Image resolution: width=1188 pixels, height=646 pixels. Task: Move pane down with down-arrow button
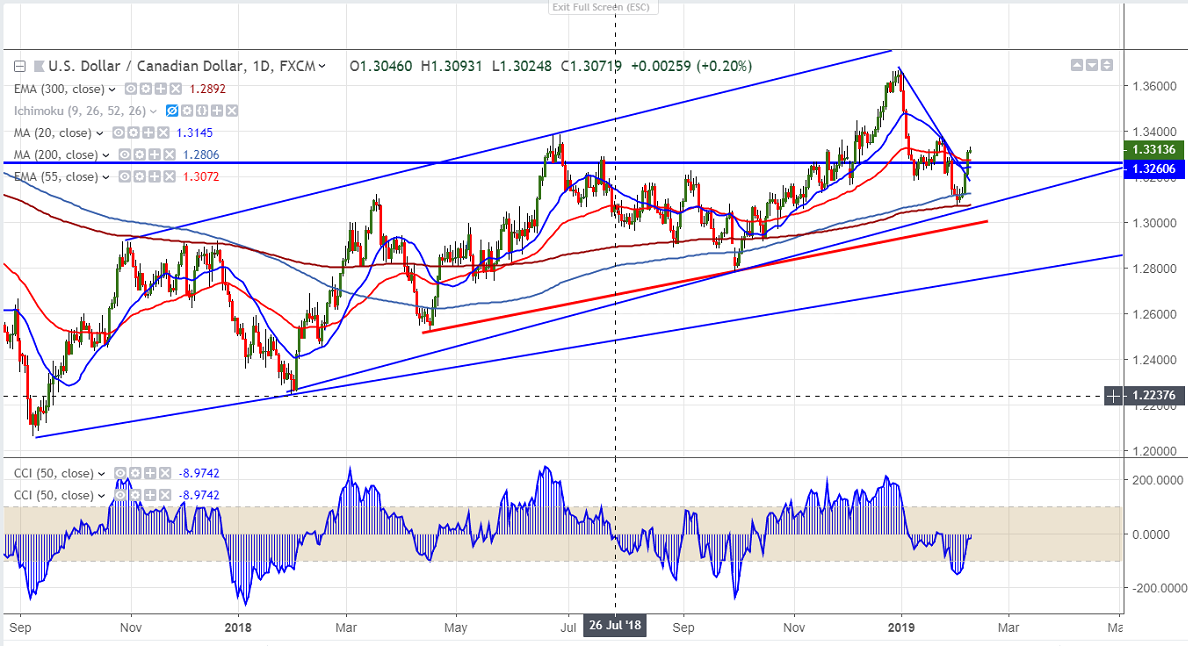(1092, 66)
